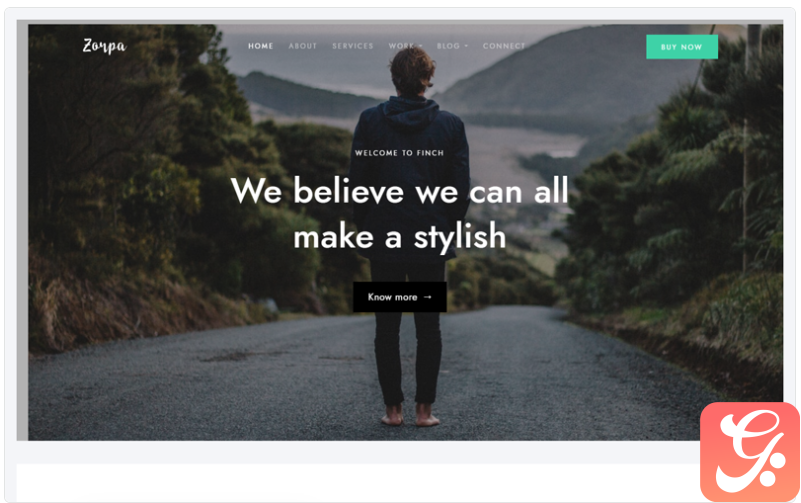
Task: Go to the HOME nav item
Action: (261, 46)
